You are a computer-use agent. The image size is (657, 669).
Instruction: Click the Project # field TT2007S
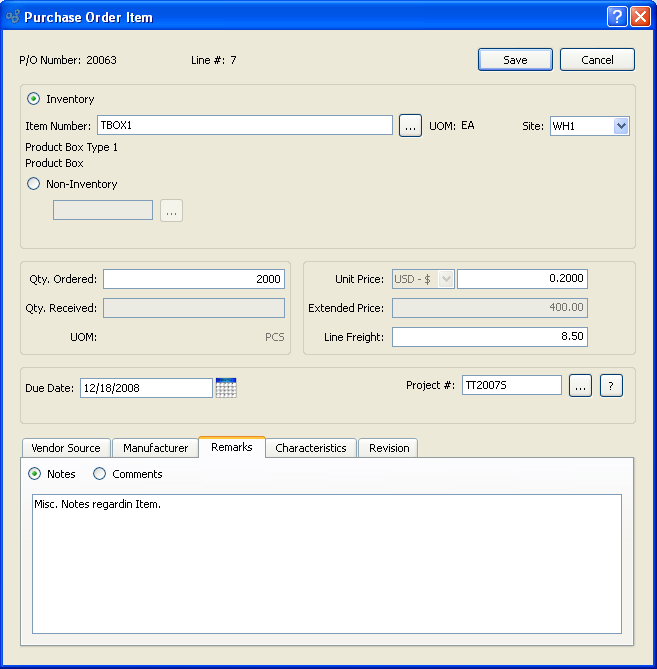point(512,385)
